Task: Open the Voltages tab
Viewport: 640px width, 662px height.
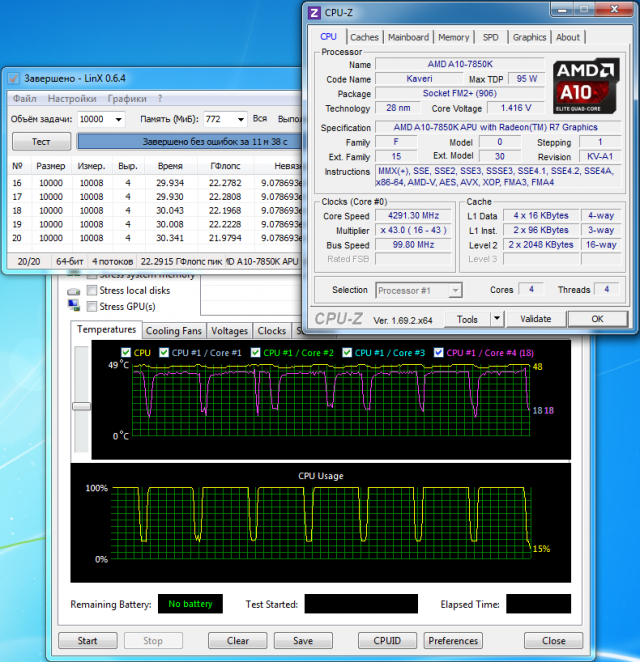Action: (229, 331)
